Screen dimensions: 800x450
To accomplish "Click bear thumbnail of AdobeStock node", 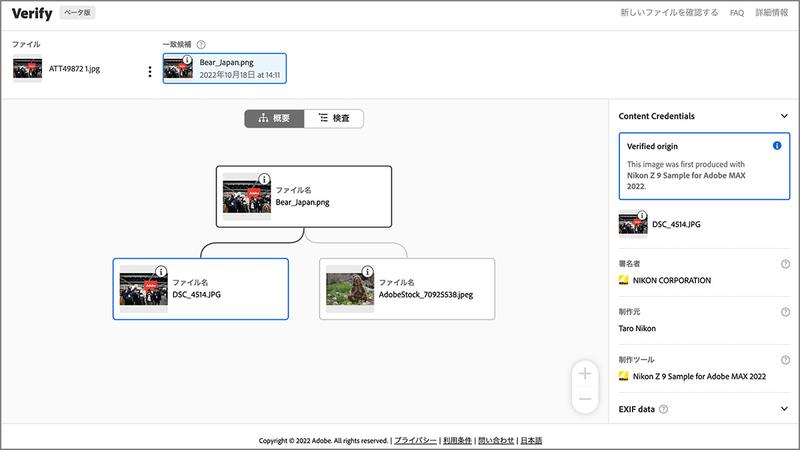I will pyautogui.click(x=350, y=289).
